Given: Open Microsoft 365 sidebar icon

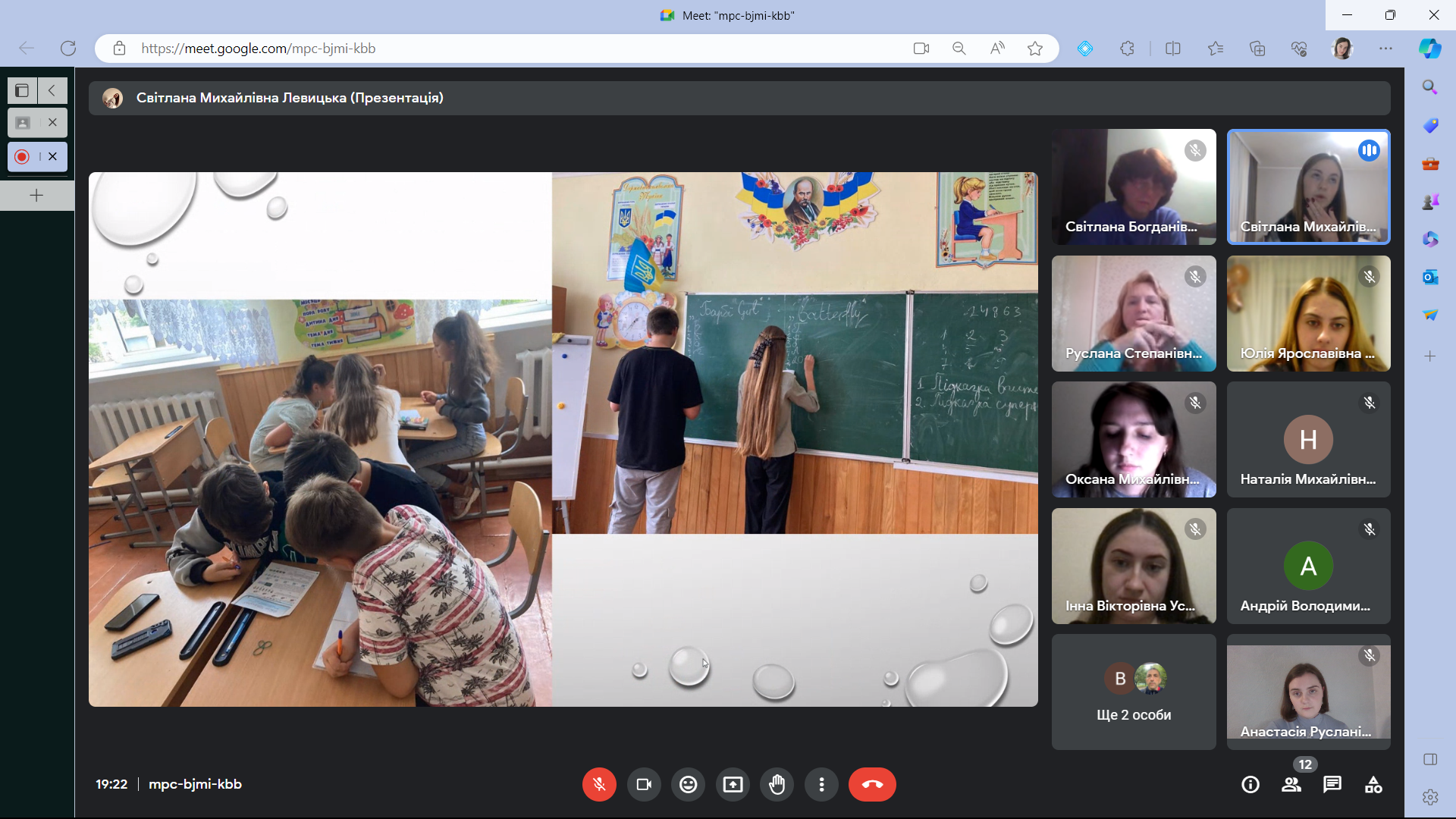Looking at the screenshot, I should click(x=1430, y=240).
